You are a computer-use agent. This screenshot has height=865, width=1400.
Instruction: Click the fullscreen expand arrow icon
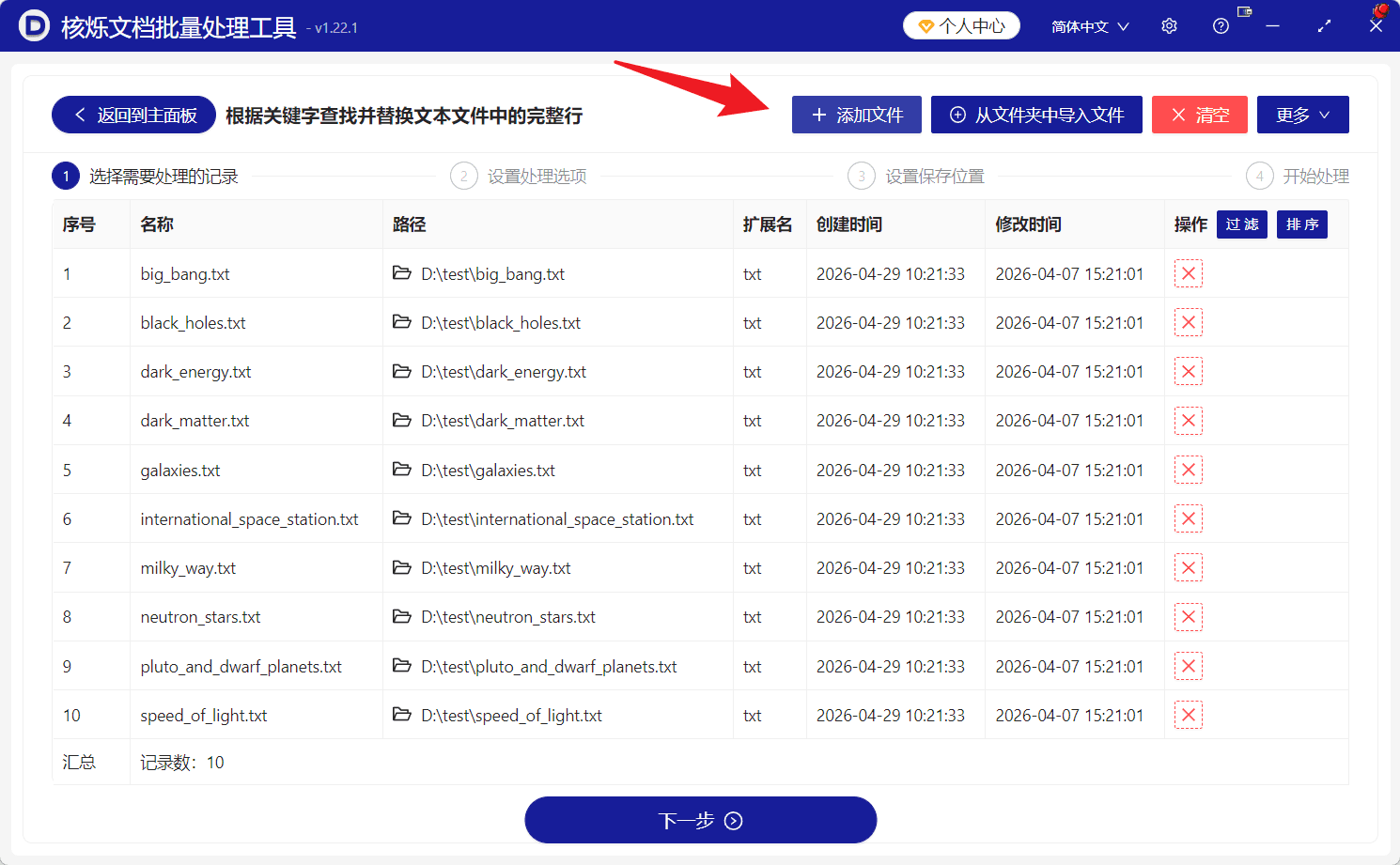pos(1324,25)
